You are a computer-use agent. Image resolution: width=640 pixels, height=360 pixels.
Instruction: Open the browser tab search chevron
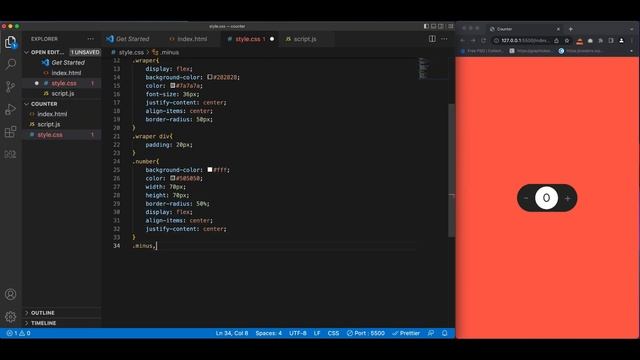pos(631,29)
